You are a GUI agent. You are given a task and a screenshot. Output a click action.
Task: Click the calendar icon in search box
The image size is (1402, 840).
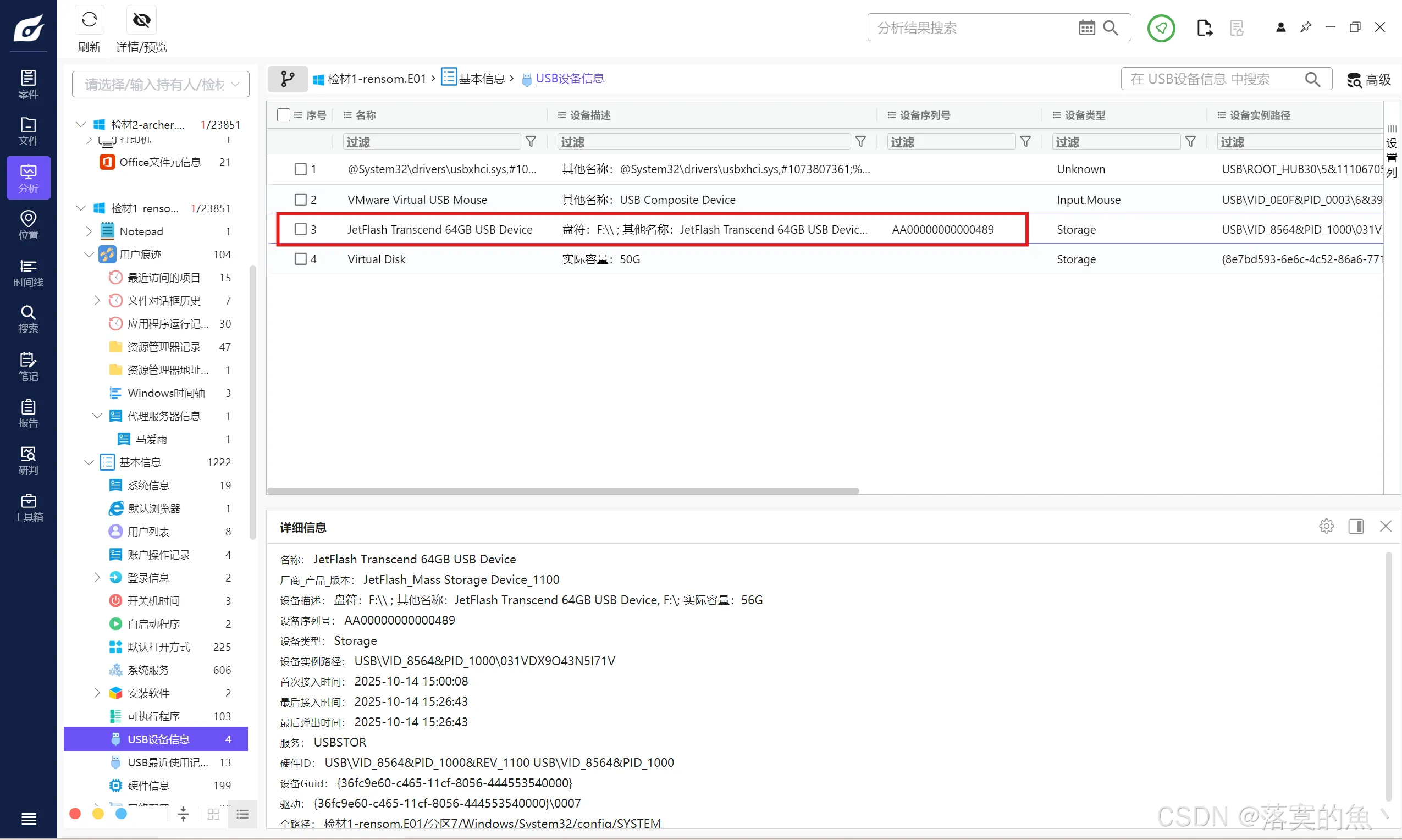pos(1086,27)
